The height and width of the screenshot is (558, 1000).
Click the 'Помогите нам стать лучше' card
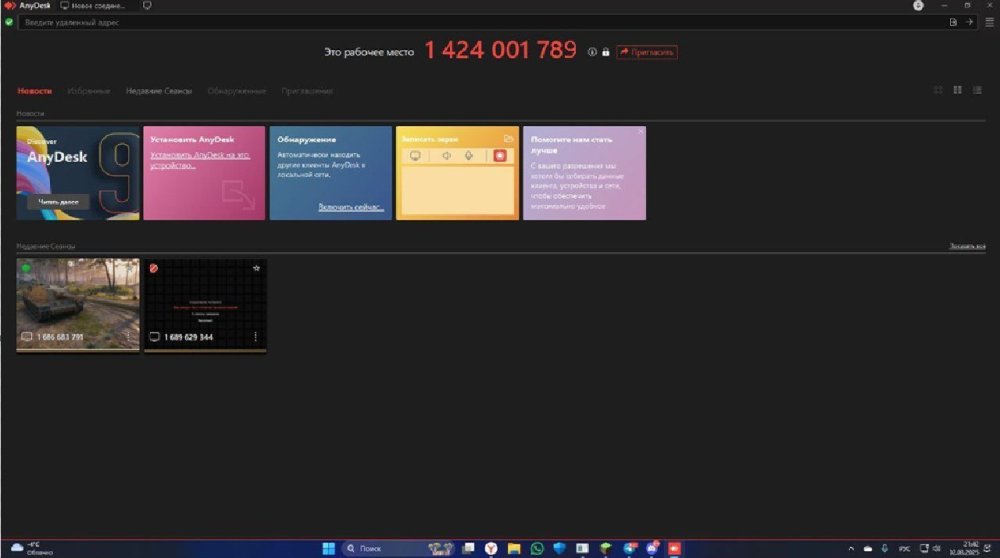click(x=584, y=173)
